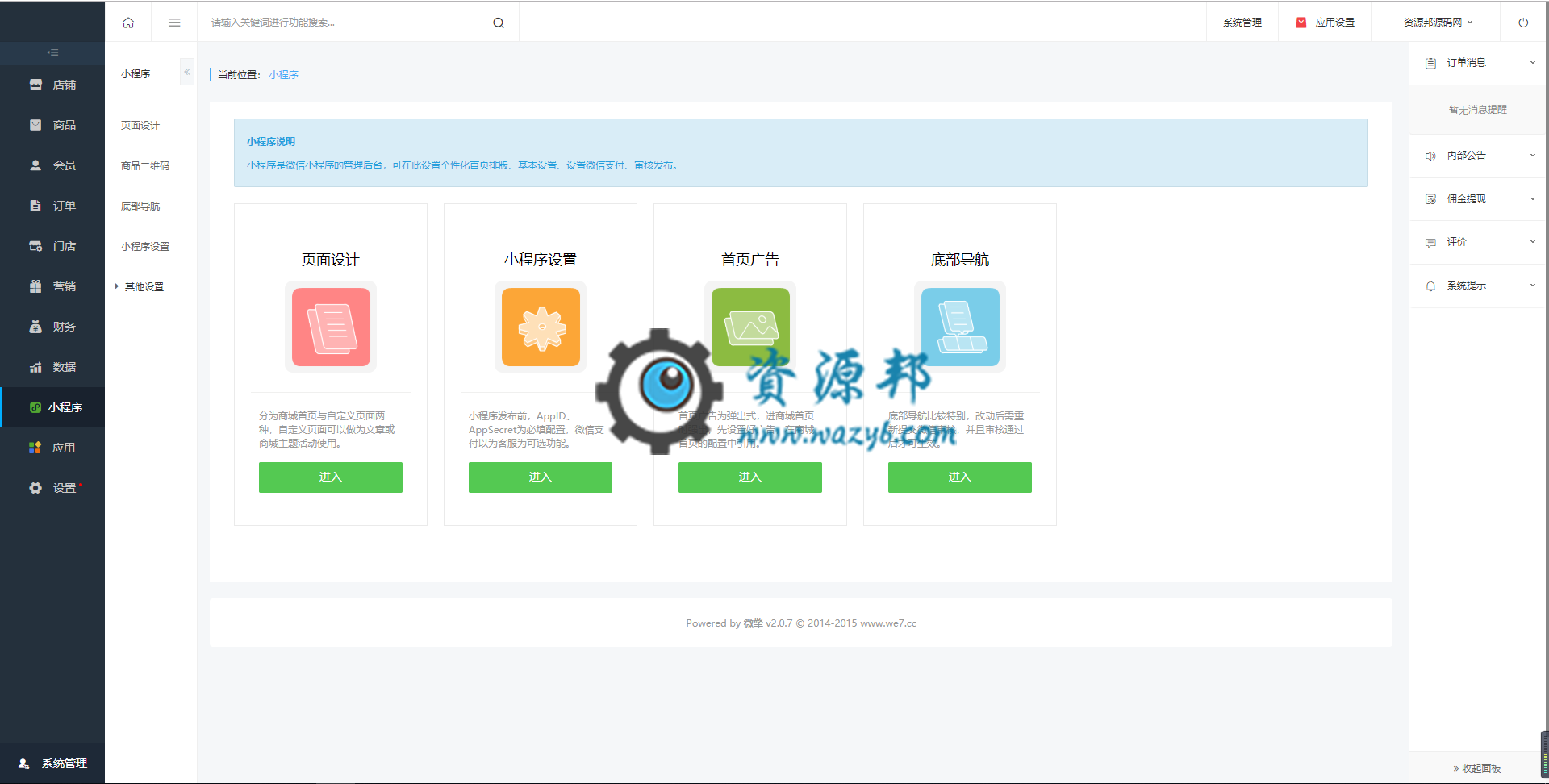Toggle the hamburger menu icon
Image resolution: width=1549 pixels, height=784 pixels.
pyautogui.click(x=174, y=23)
